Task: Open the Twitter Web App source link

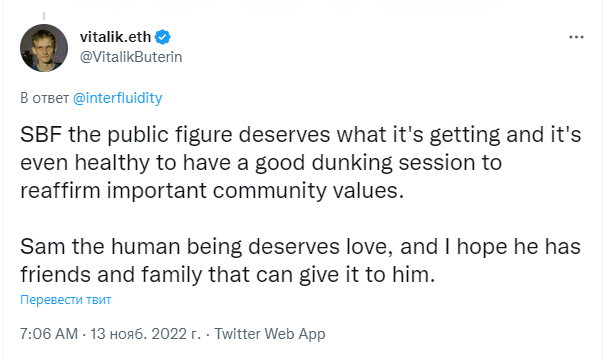Action: [270, 334]
